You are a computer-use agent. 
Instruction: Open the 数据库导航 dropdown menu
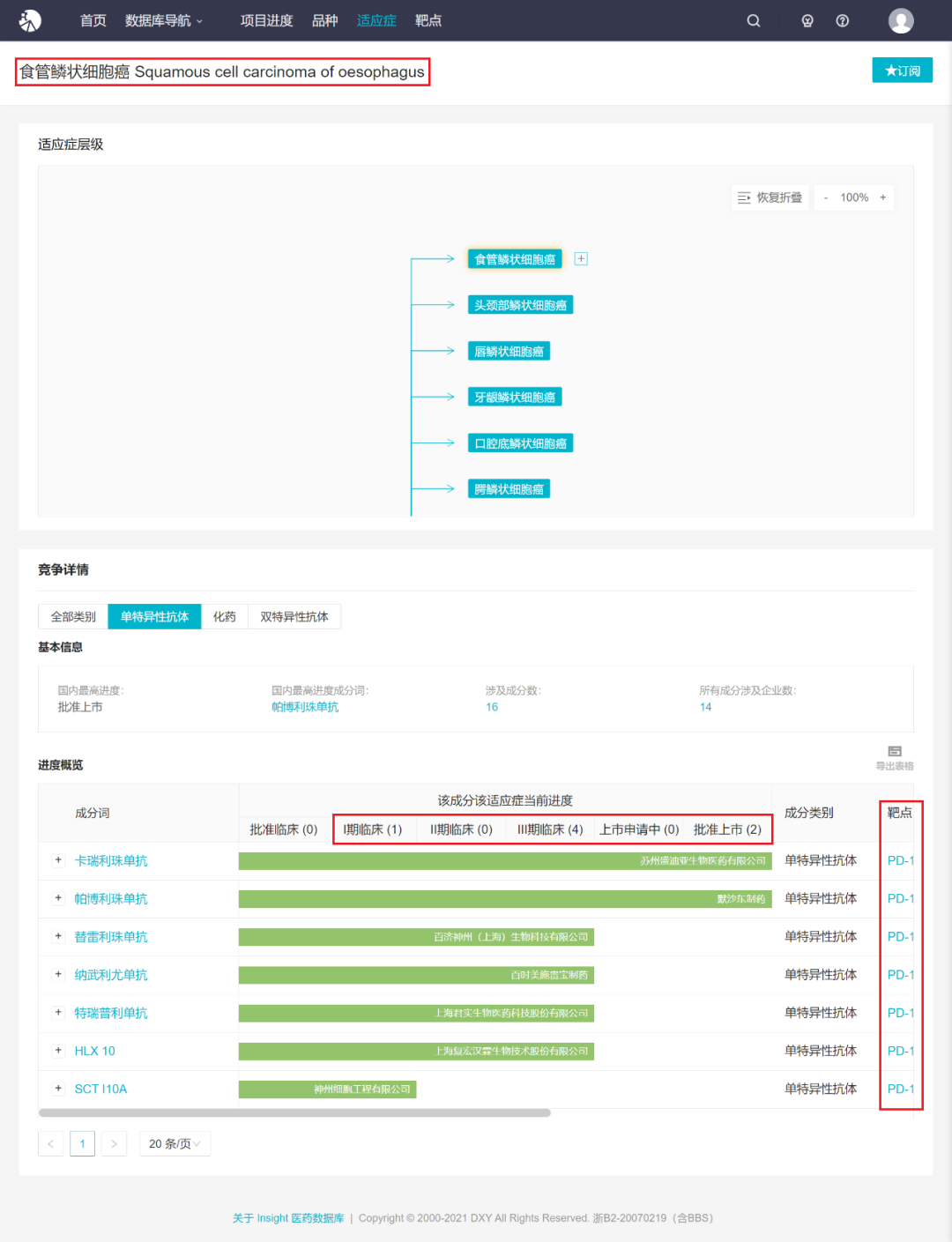coord(164,20)
